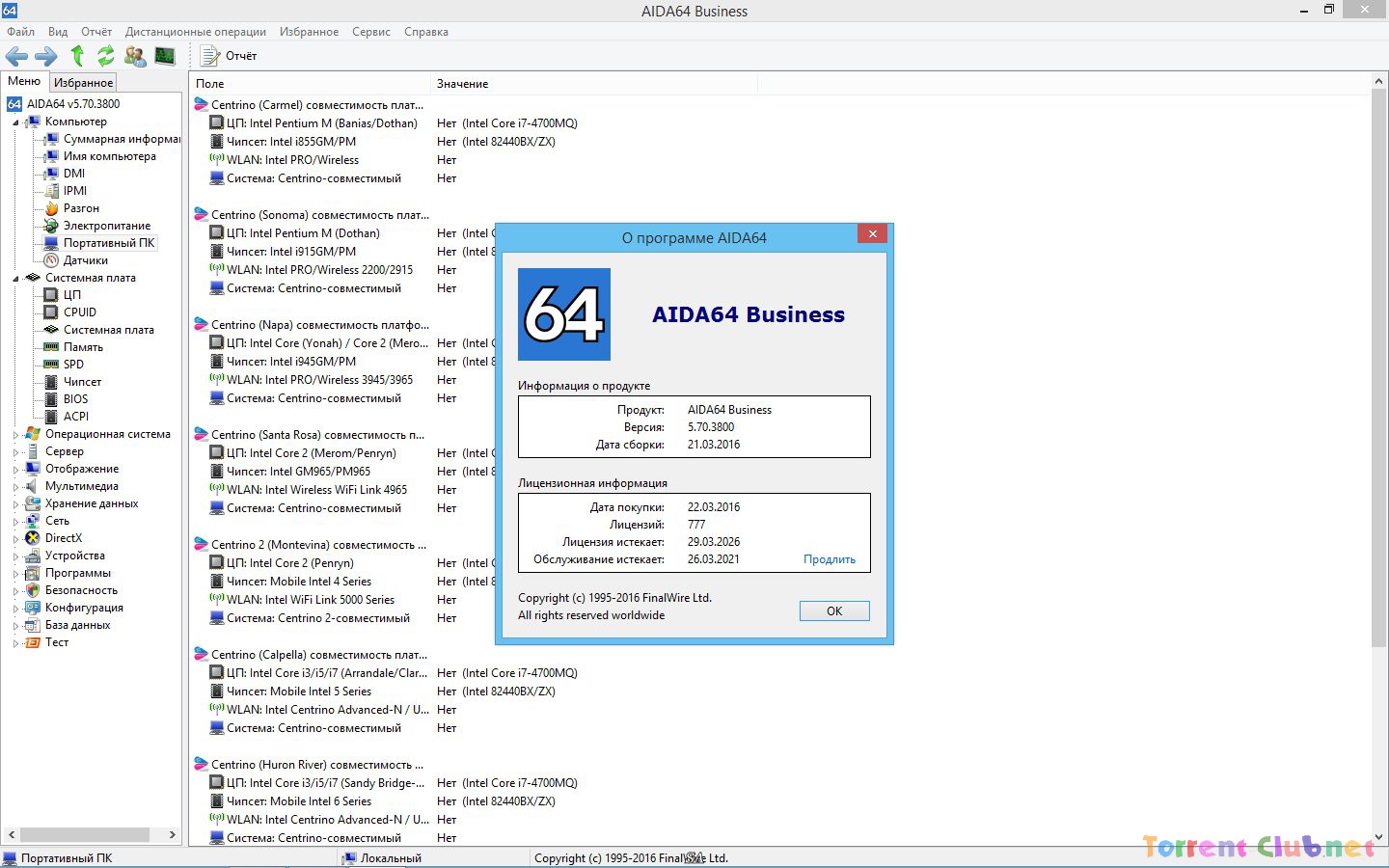Click the Back navigation arrow
This screenshot has height=868, width=1389.
click(x=16, y=56)
